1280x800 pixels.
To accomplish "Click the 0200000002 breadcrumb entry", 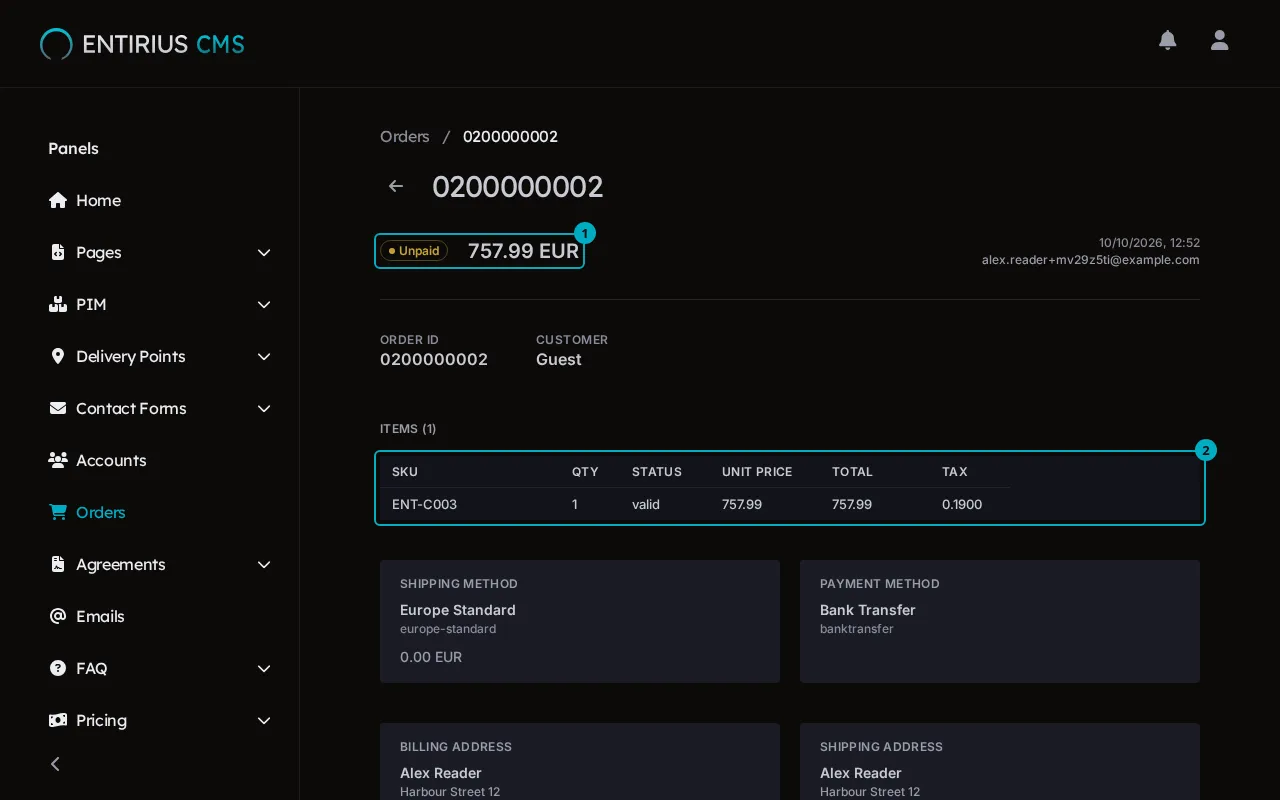I will click(510, 136).
